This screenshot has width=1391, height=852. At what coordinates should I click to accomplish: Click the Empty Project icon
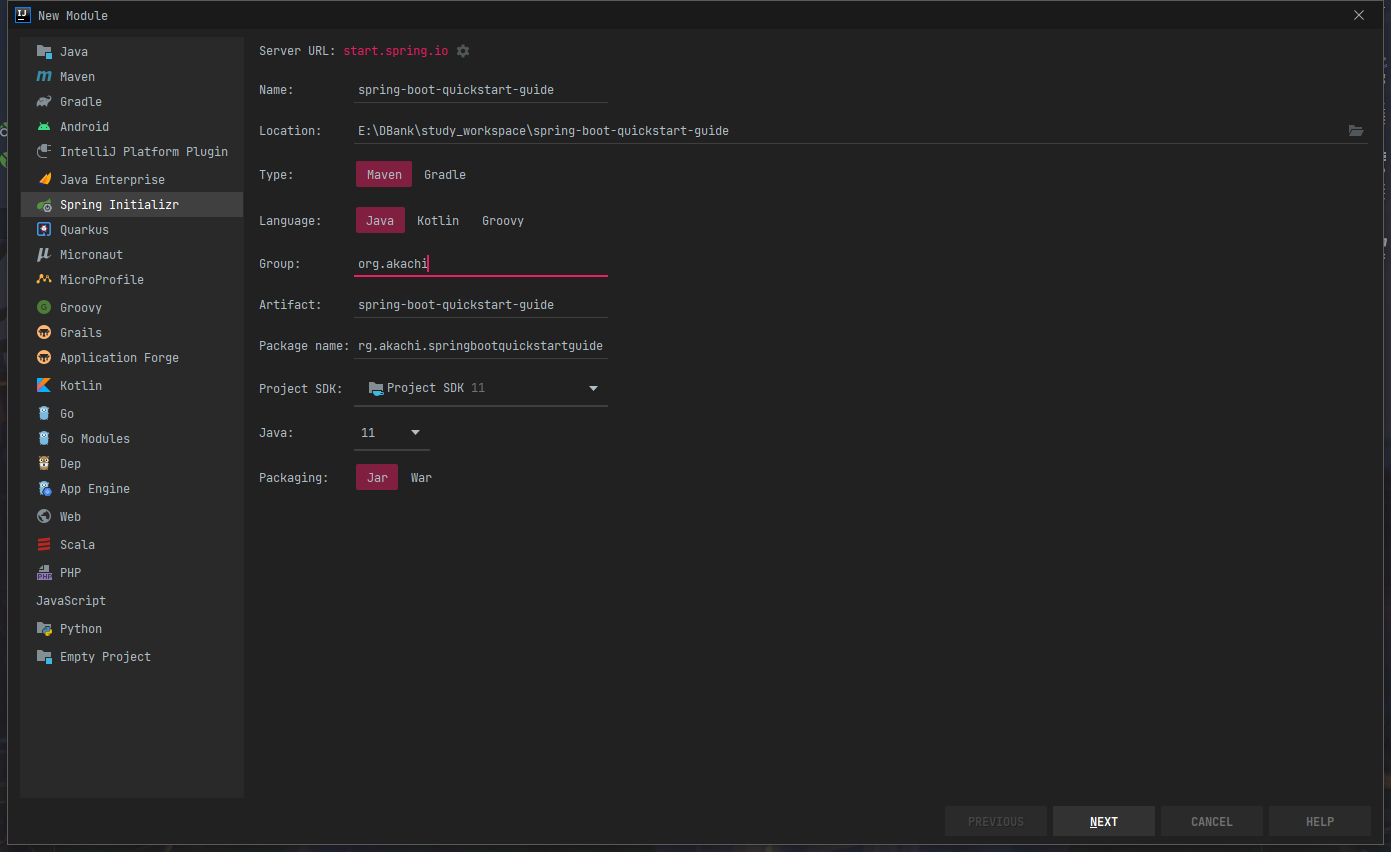click(44, 656)
